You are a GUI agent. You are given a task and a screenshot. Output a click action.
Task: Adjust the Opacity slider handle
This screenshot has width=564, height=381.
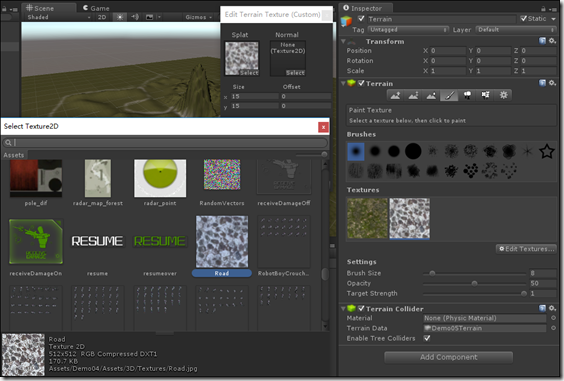coord(474,284)
